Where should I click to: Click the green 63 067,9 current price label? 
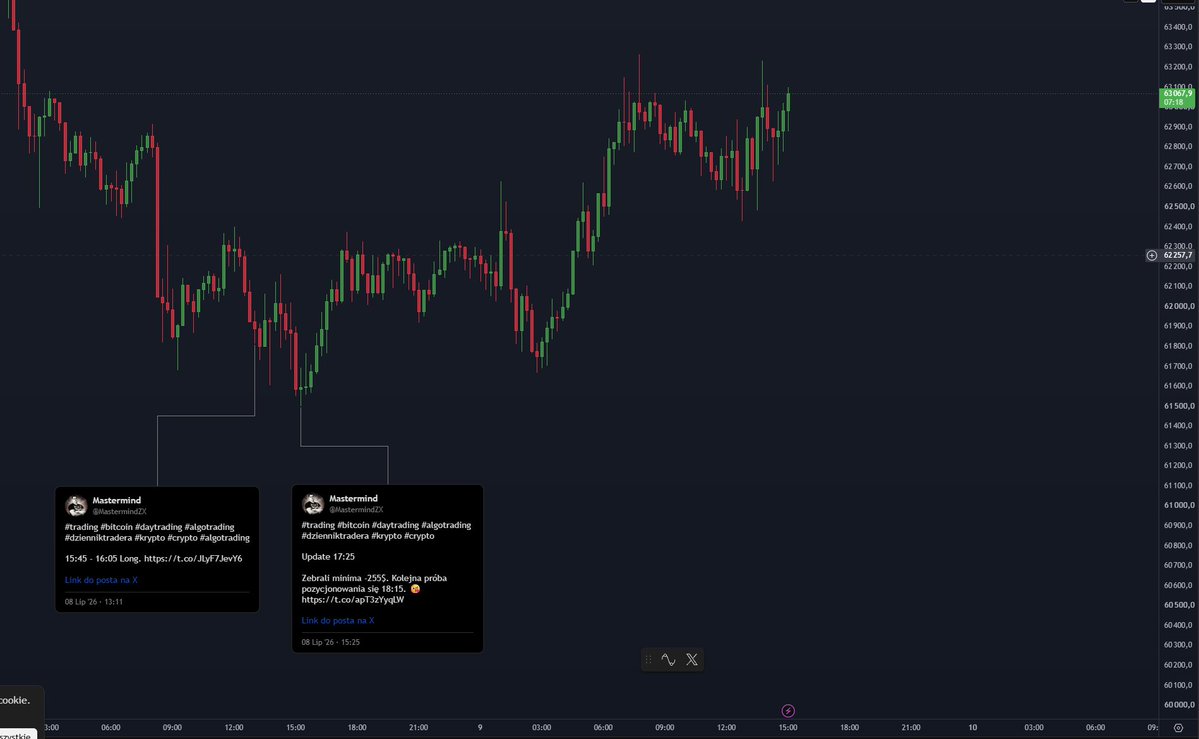1178,97
